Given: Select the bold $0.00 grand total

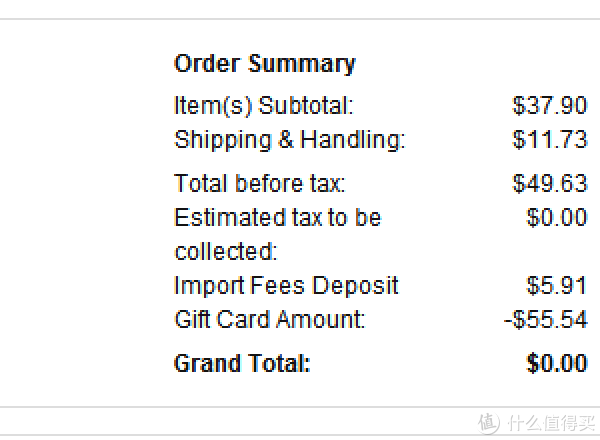Looking at the screenshot, I should click(557, 363).
